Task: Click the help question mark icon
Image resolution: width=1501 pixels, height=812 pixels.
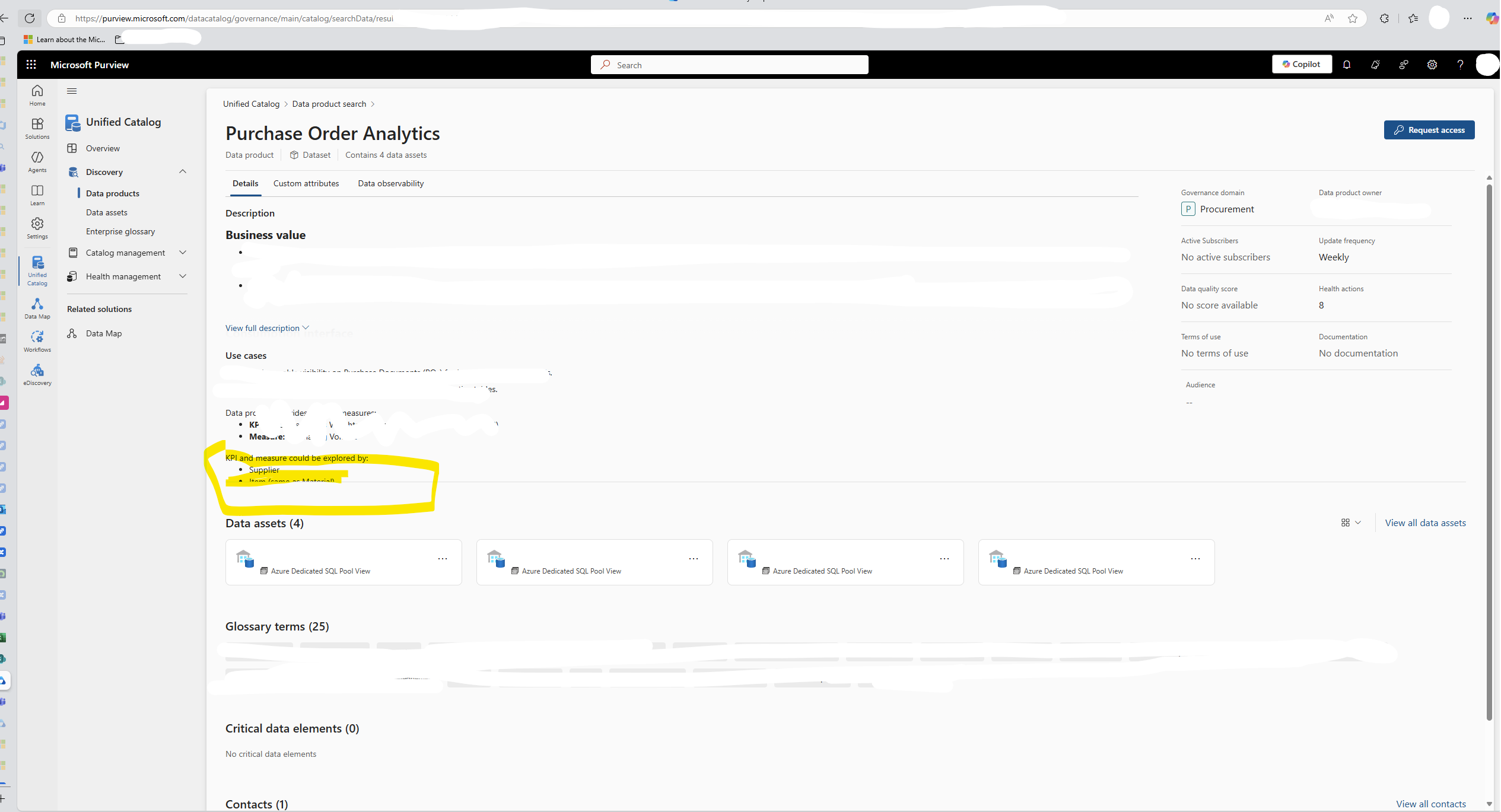Action: coord(1460,65)
